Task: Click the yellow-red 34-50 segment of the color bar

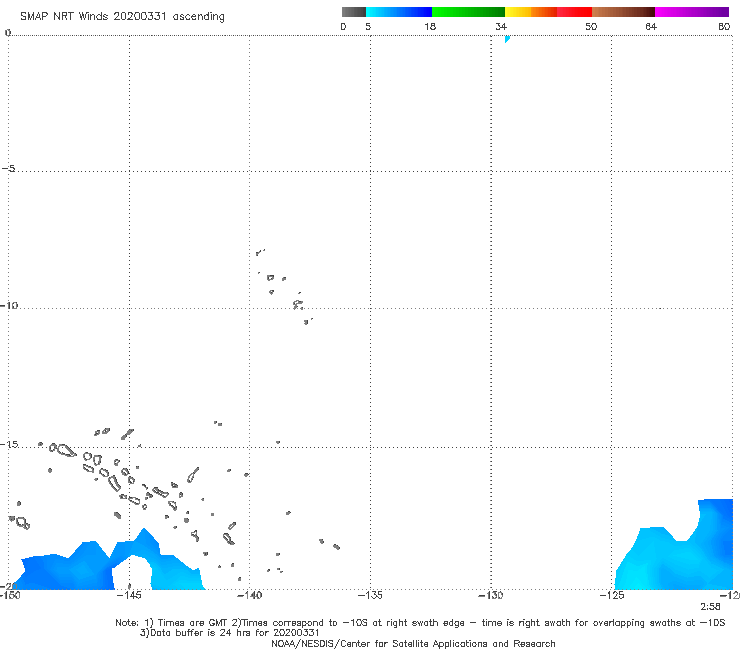Action: pos(548,12)
